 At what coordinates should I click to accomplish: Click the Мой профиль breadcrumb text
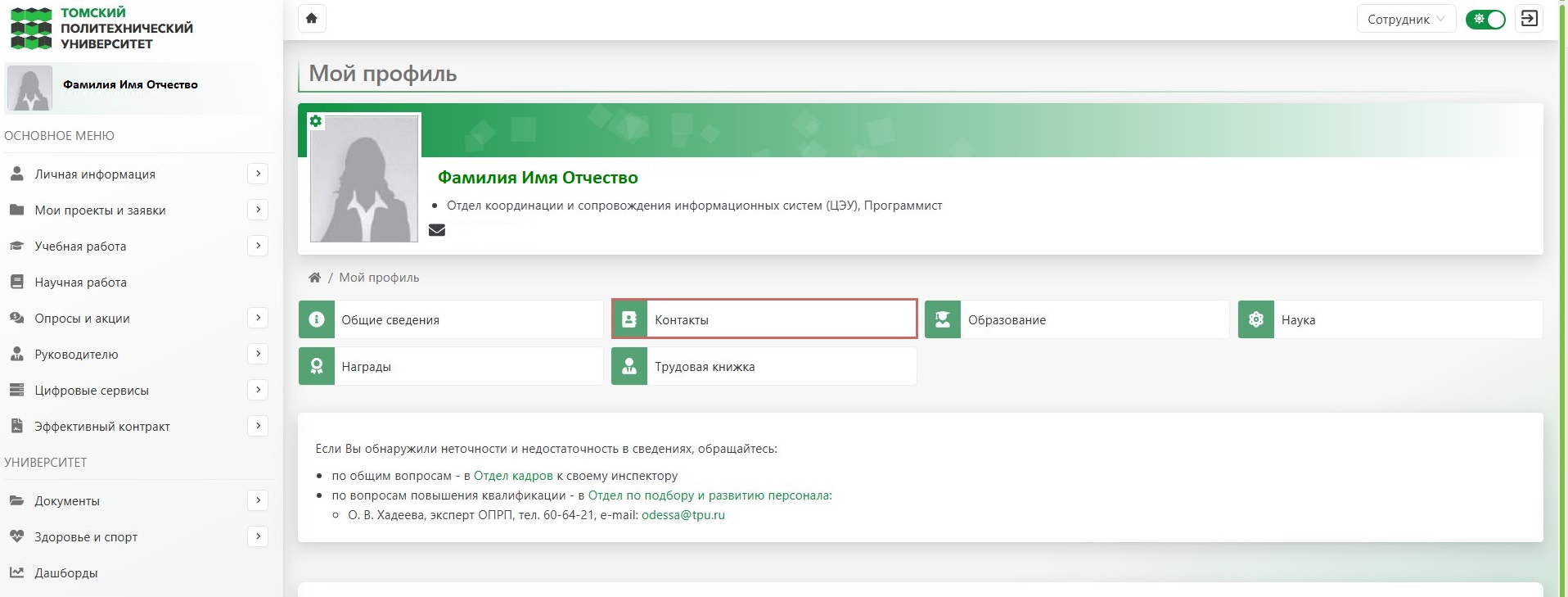tap(379, 278)
